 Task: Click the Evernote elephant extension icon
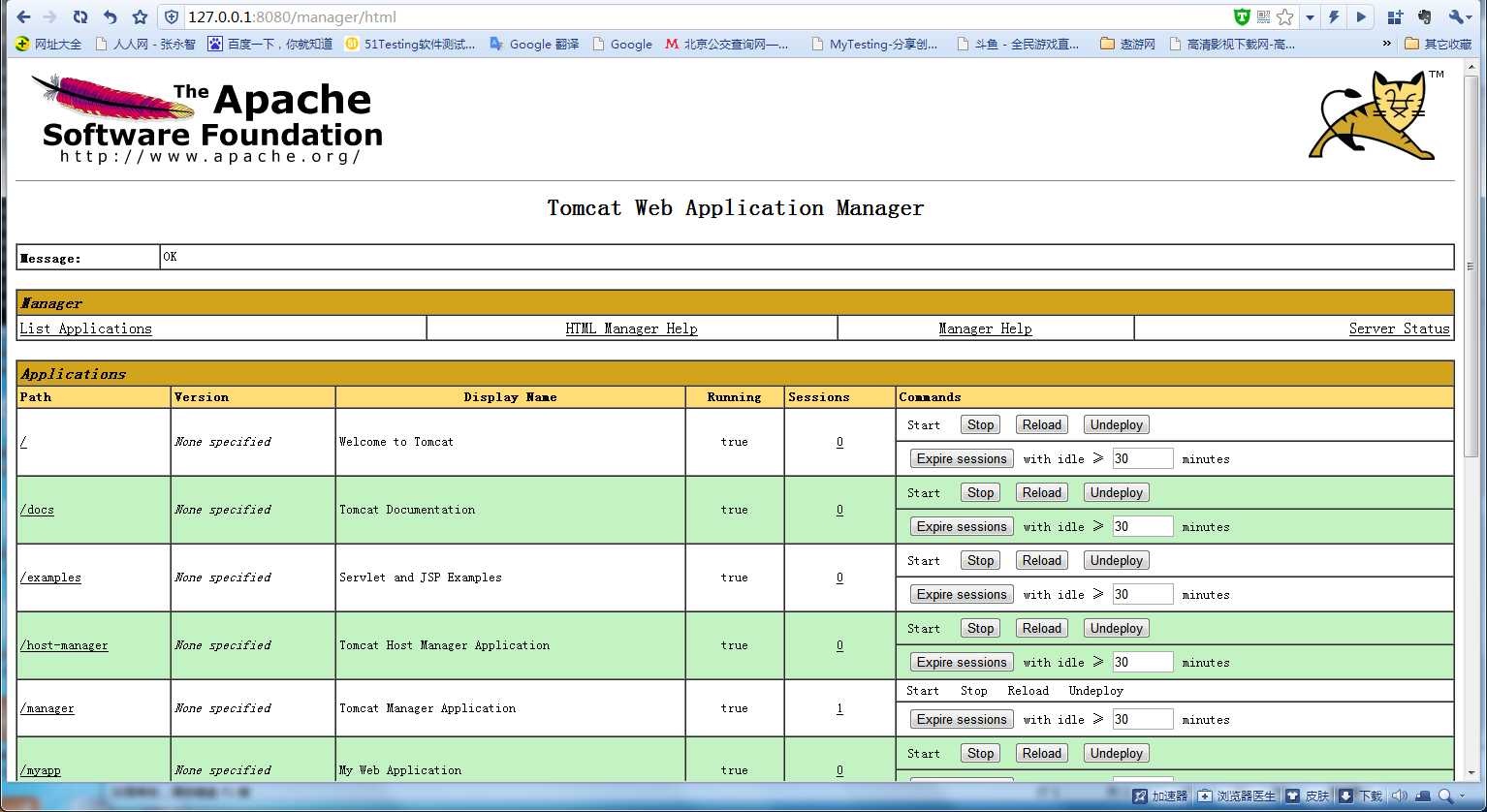pyautogui.click(x=1424, y=16)
